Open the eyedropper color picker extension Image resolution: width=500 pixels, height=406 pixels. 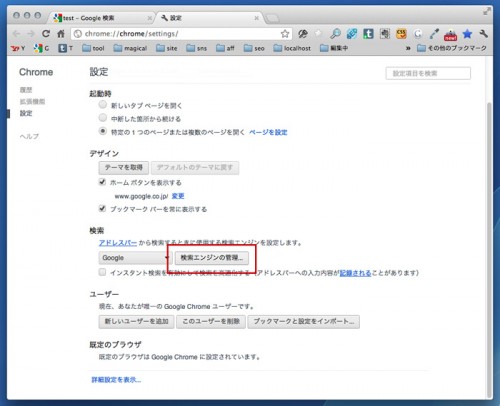(x=434, y=34)
